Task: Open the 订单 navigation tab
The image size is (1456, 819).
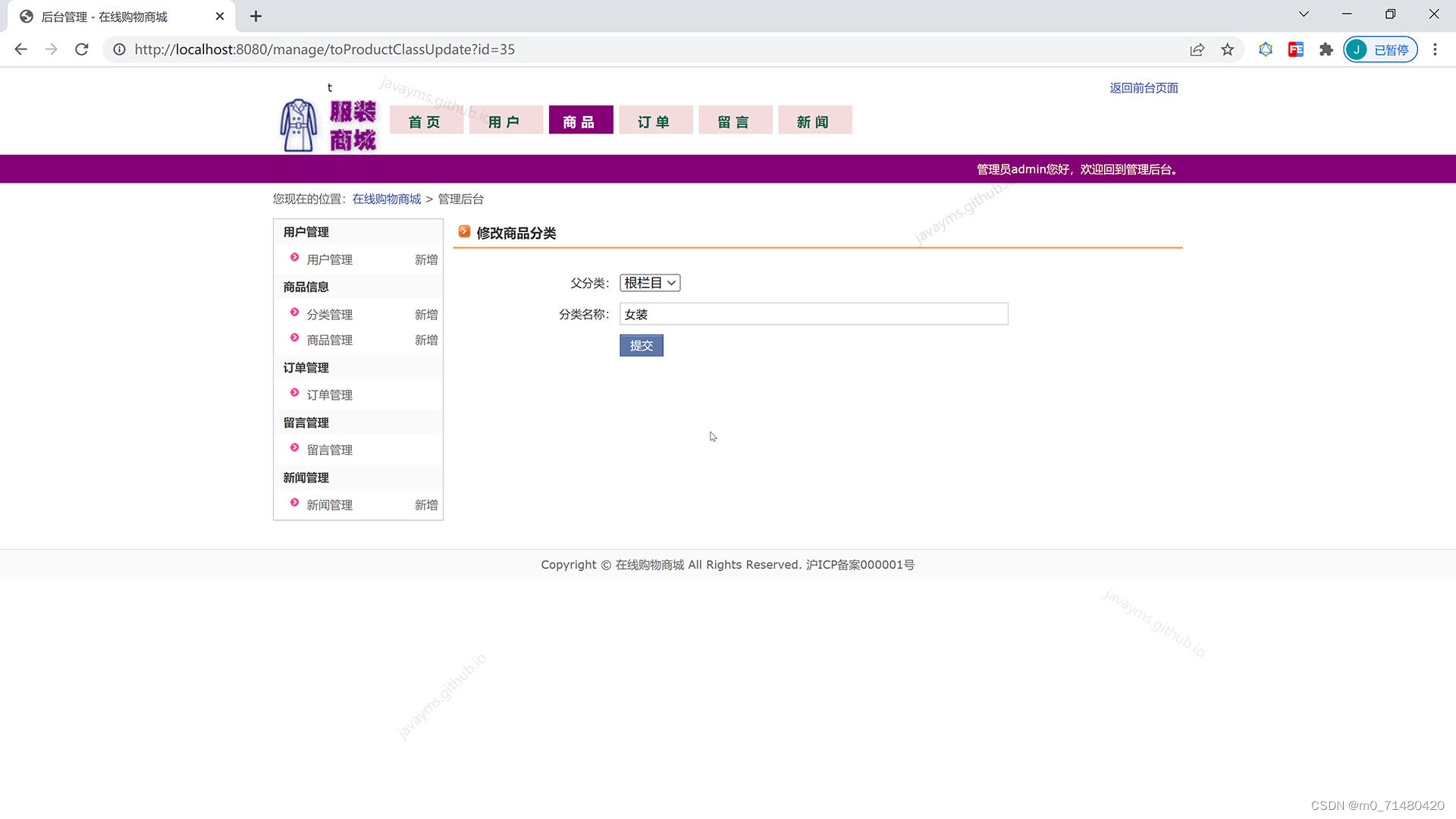Action: click(x=656, y=121)
